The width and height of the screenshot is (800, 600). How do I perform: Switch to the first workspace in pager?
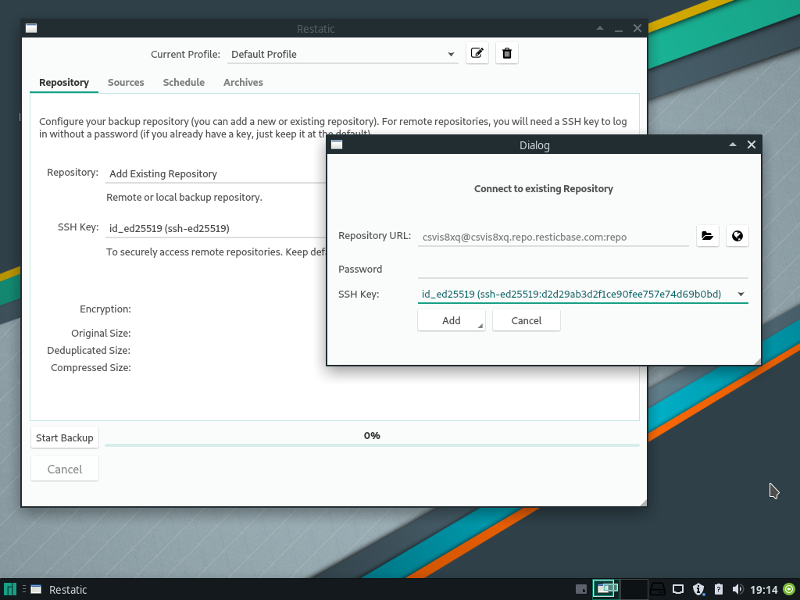pyautogui.click(x=606, y=589)
